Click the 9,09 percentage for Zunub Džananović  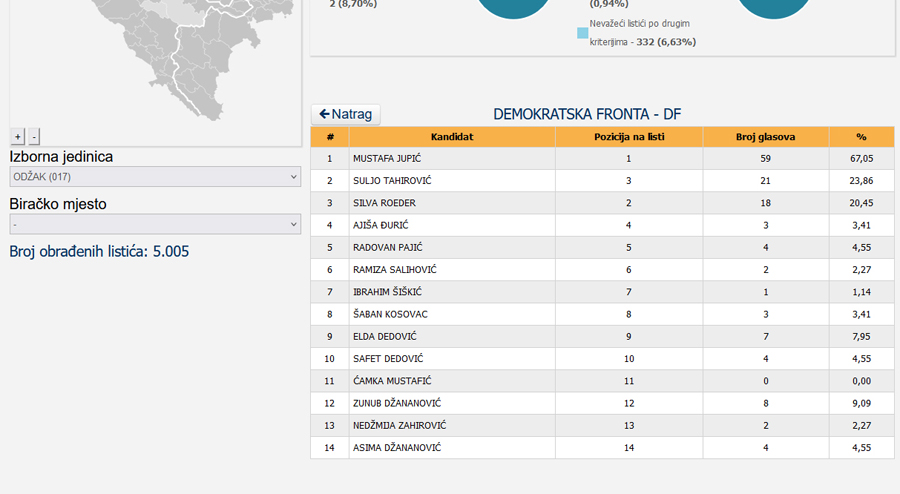(862, 403)
